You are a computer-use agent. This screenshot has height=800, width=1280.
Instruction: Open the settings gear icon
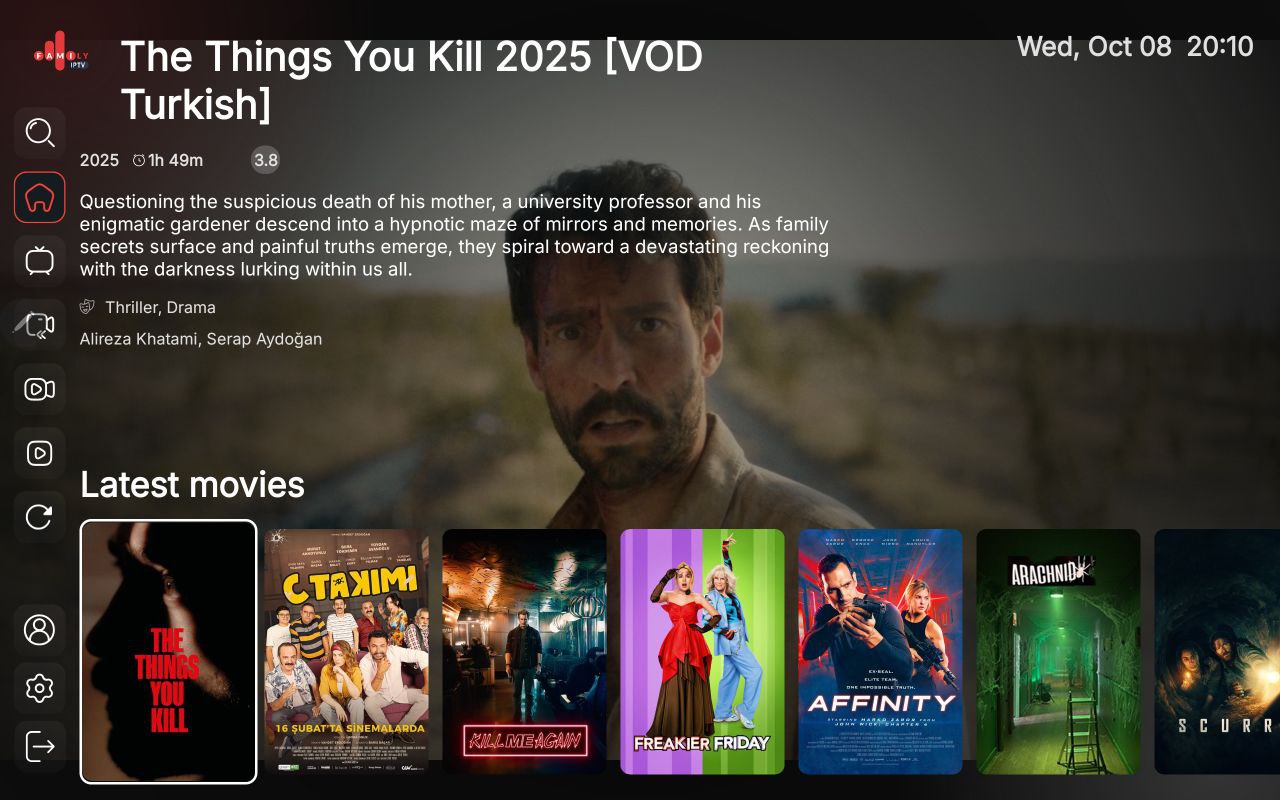click(x=40, y=688)
